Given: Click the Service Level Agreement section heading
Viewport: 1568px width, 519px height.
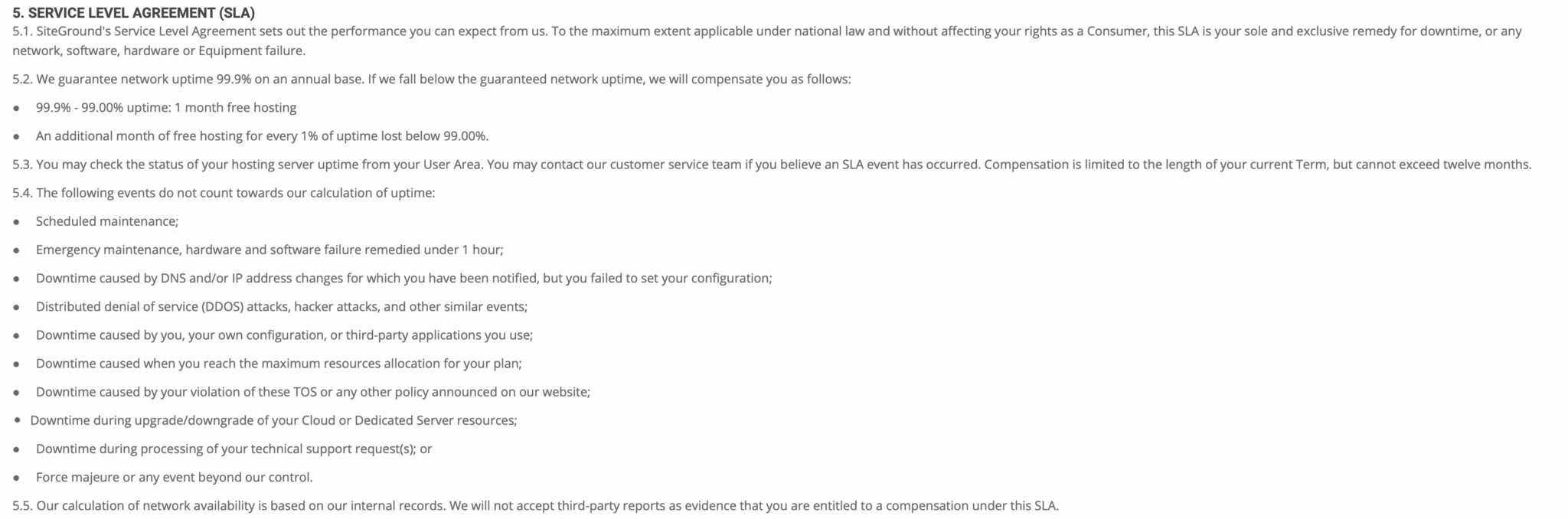Looking at the screenshot, I should [x=134, y=12].
